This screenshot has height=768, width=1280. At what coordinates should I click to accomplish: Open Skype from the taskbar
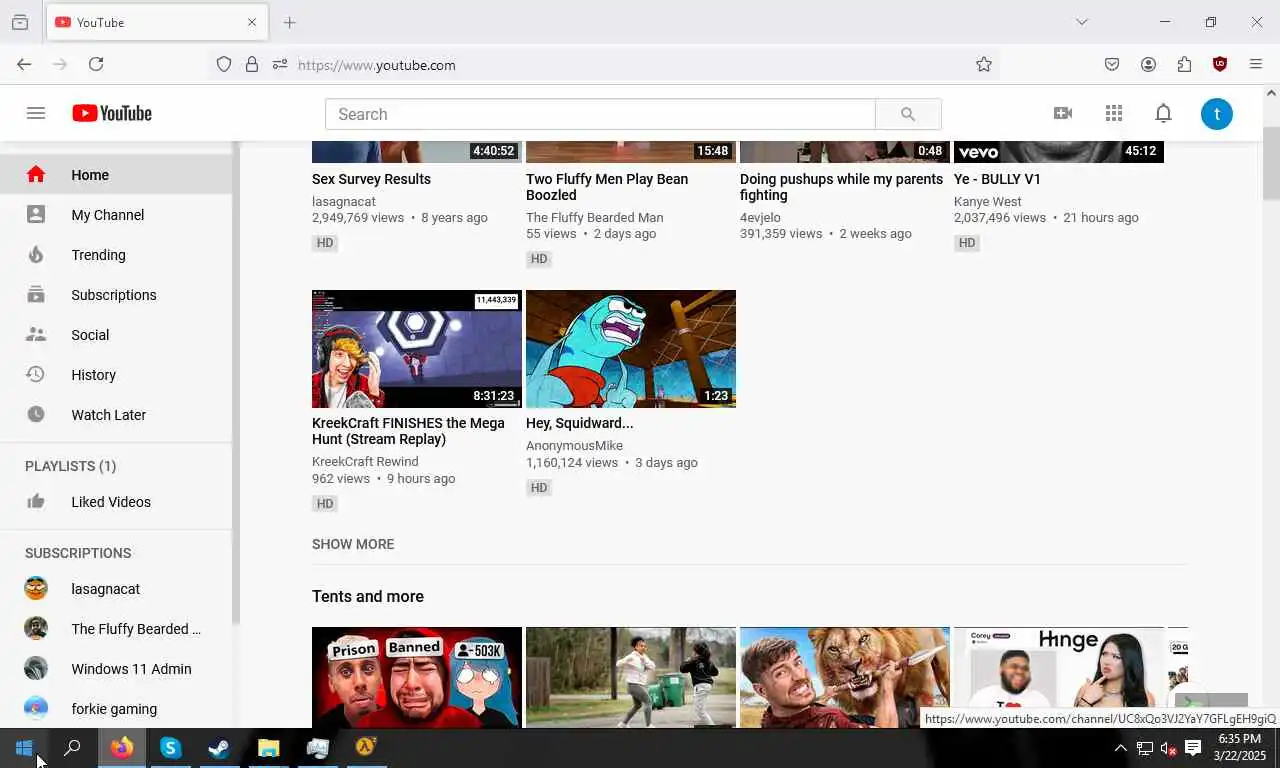pos(171,748)
